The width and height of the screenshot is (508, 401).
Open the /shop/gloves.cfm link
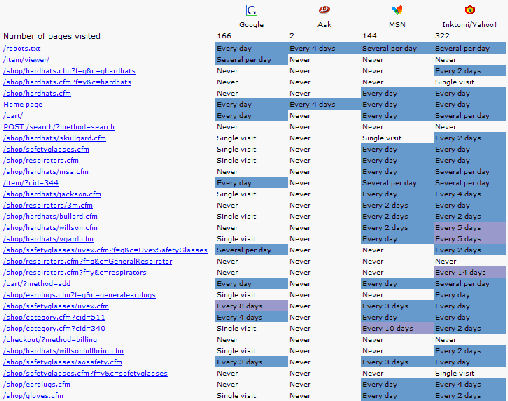coord(33,396)
